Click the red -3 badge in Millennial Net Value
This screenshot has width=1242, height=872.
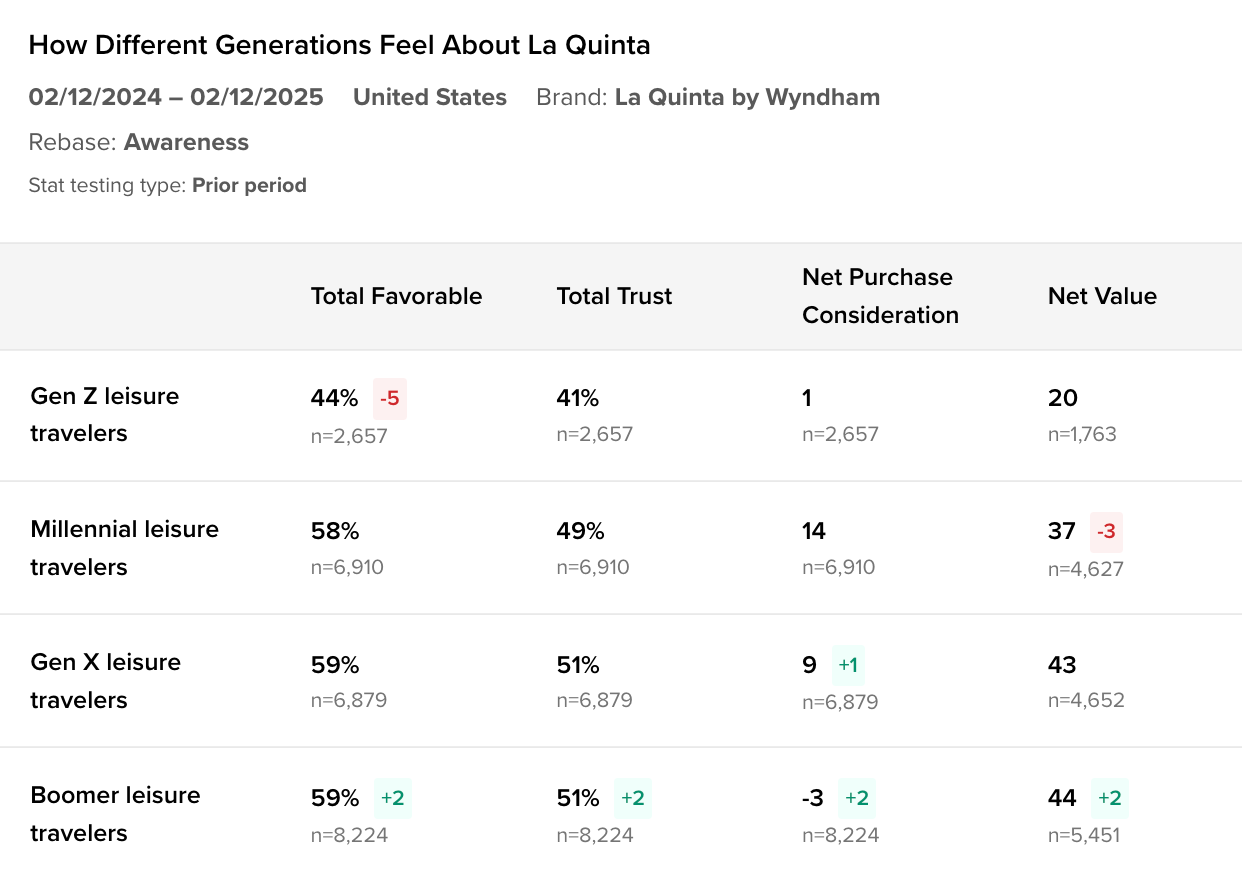(1106, 531)
